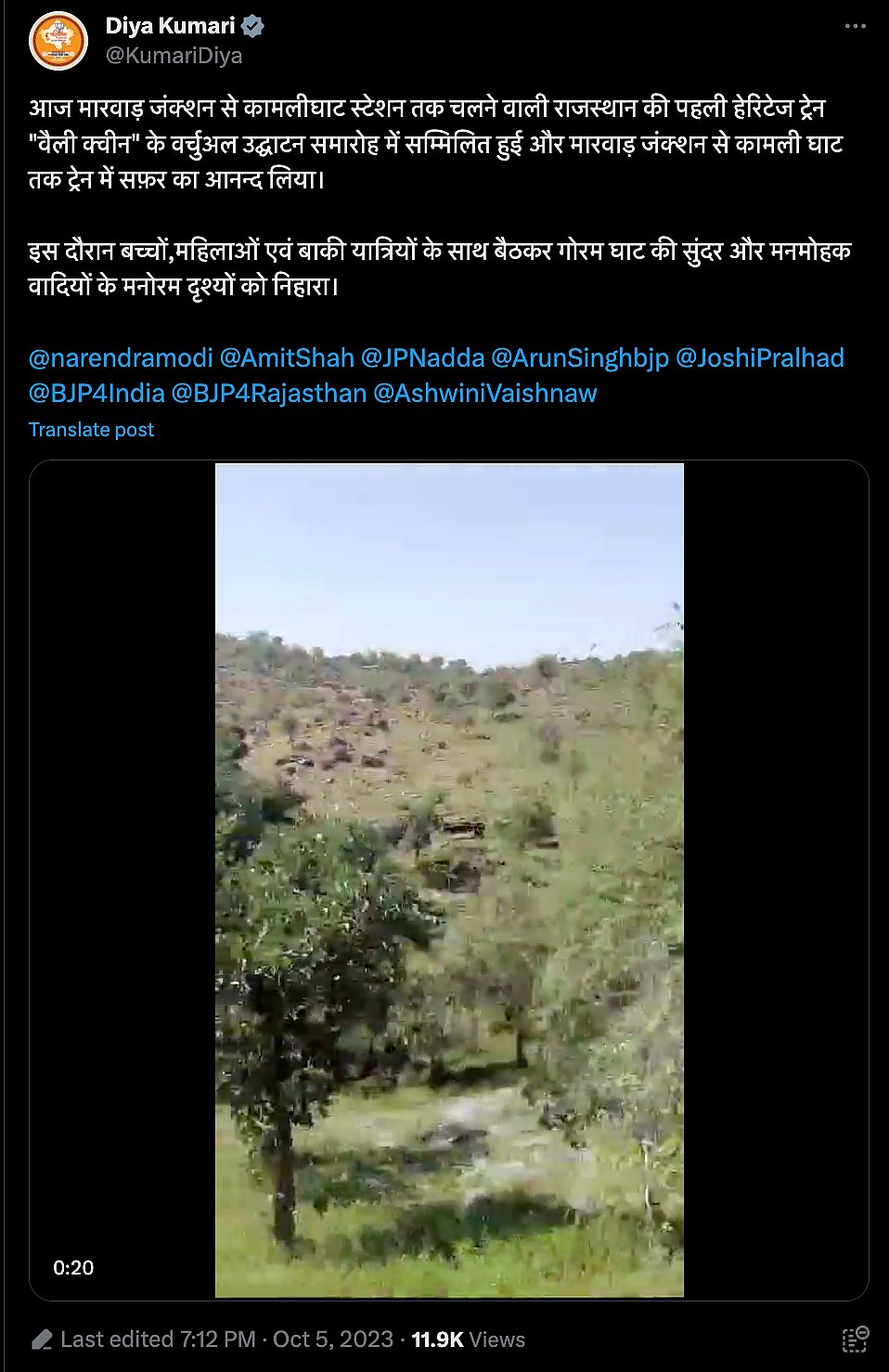Image resolution: width=889 pixels, height=1372 pixels.
Task: Click the reader view icon near Views
Action: point(855,1340)
